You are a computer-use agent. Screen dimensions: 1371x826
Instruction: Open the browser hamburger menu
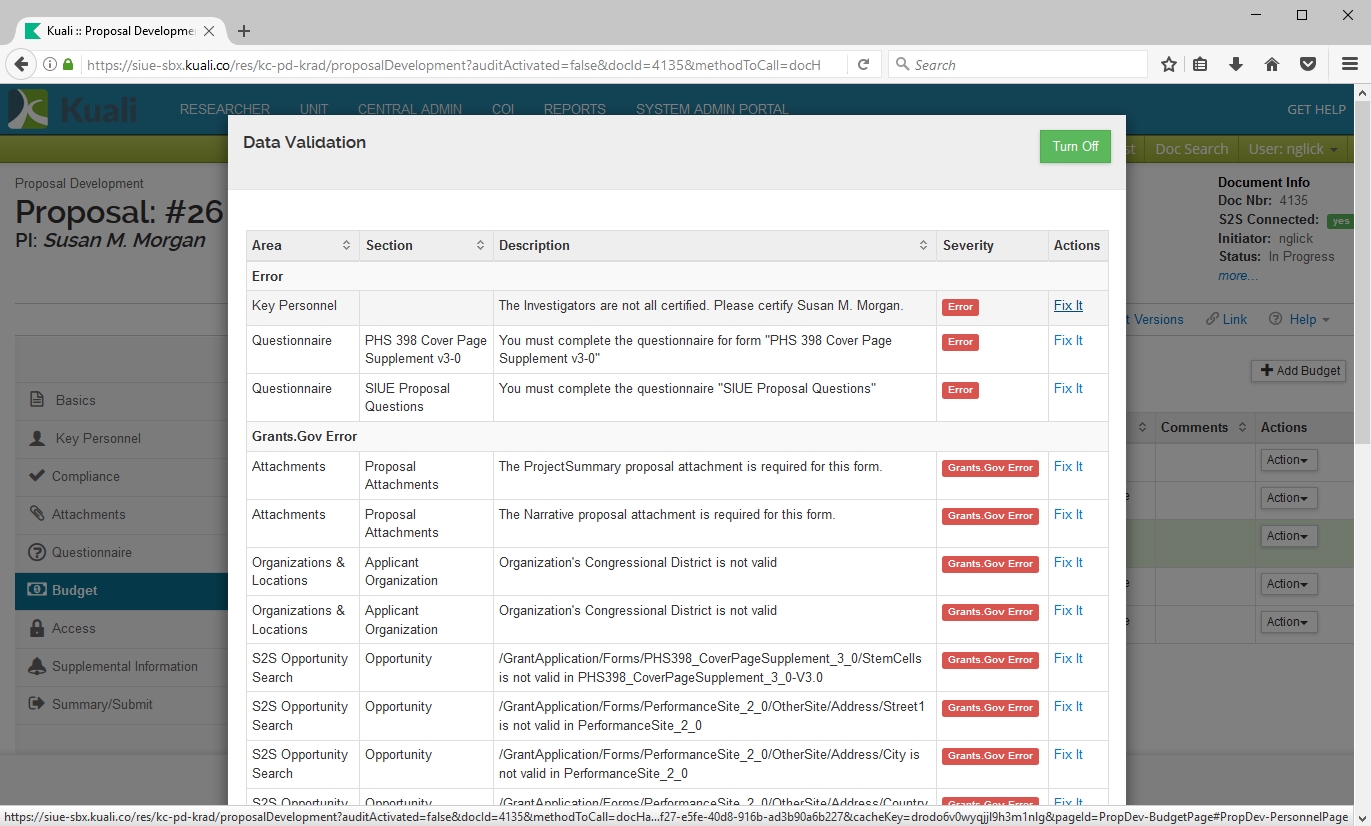coord(1349,65)
